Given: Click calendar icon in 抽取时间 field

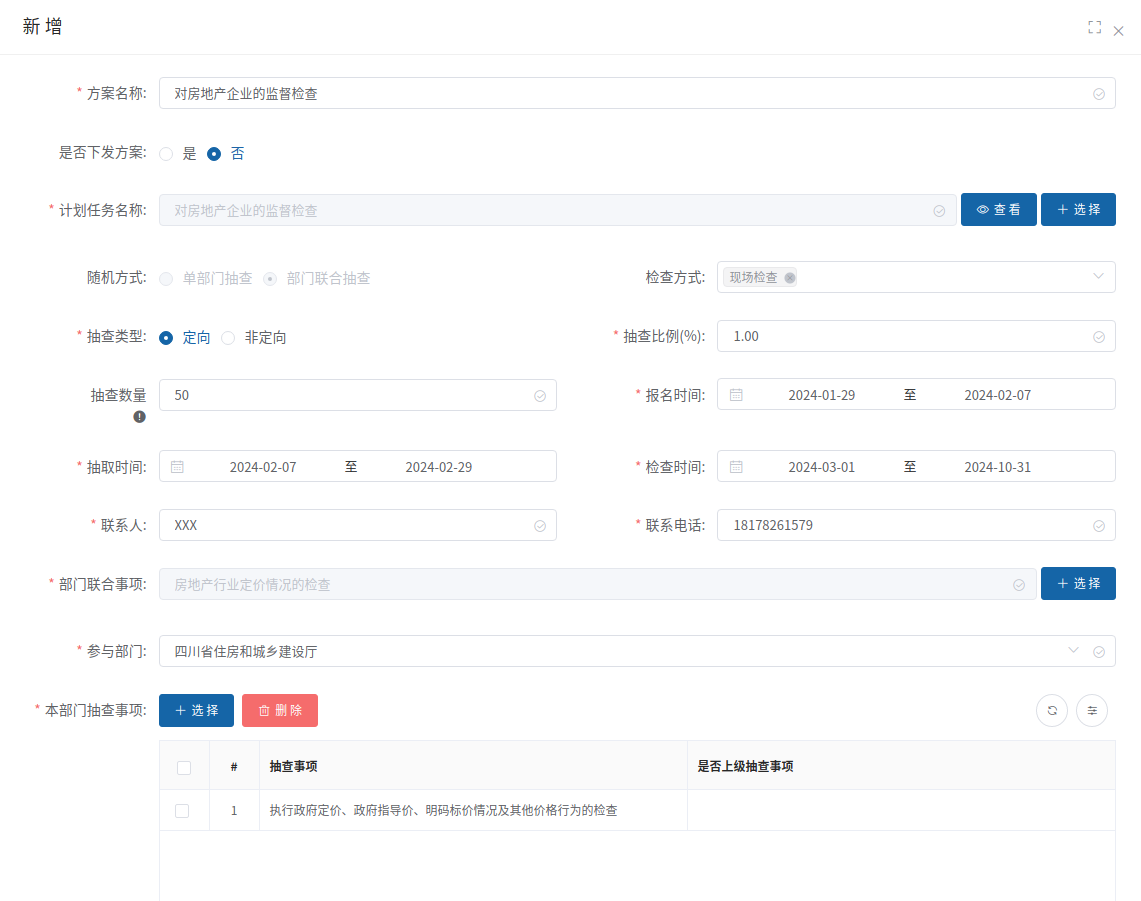Looking at the screenshot, I should (178, 467).
